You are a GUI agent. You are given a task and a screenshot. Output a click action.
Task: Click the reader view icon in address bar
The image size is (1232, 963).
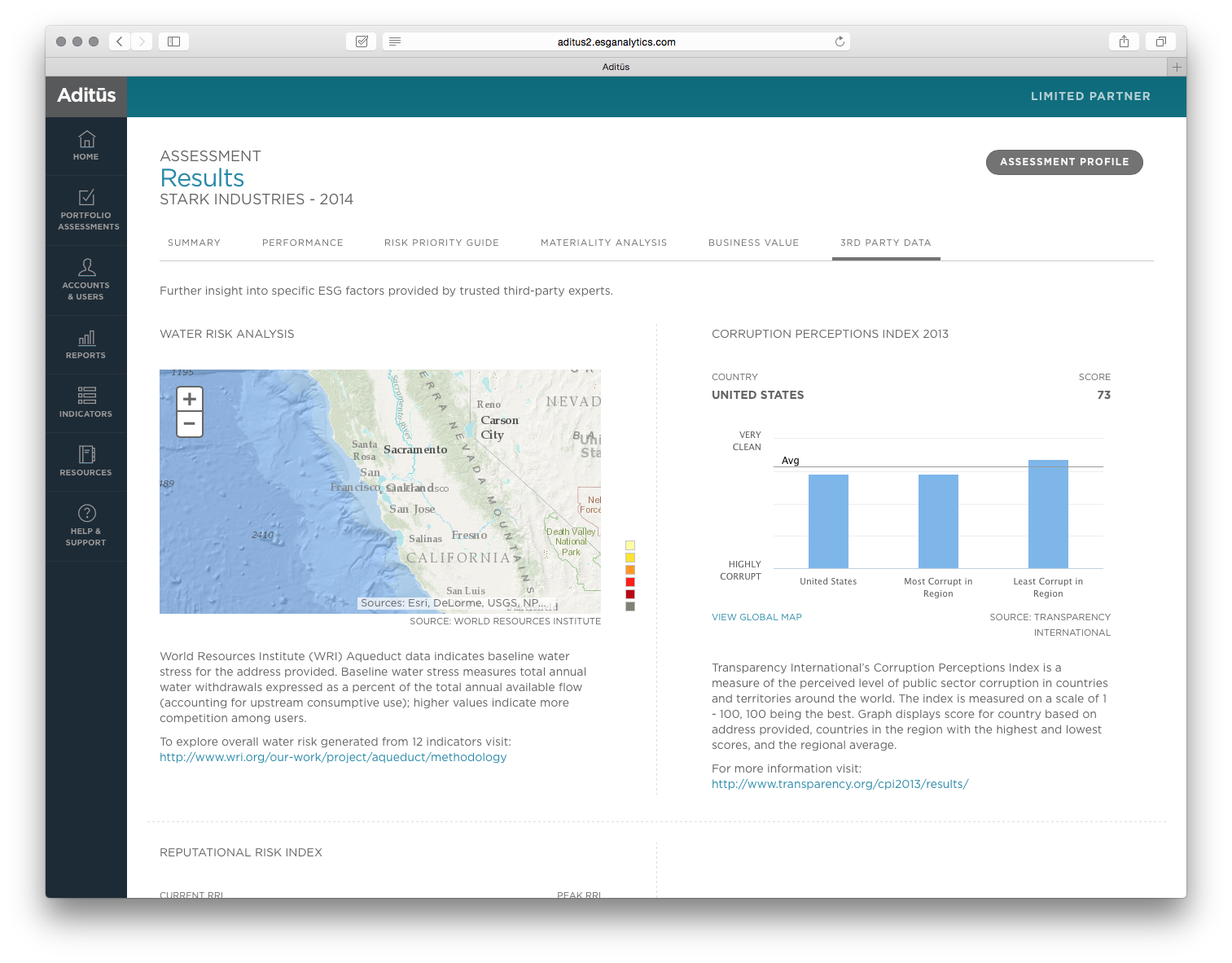tap(395, 42)
